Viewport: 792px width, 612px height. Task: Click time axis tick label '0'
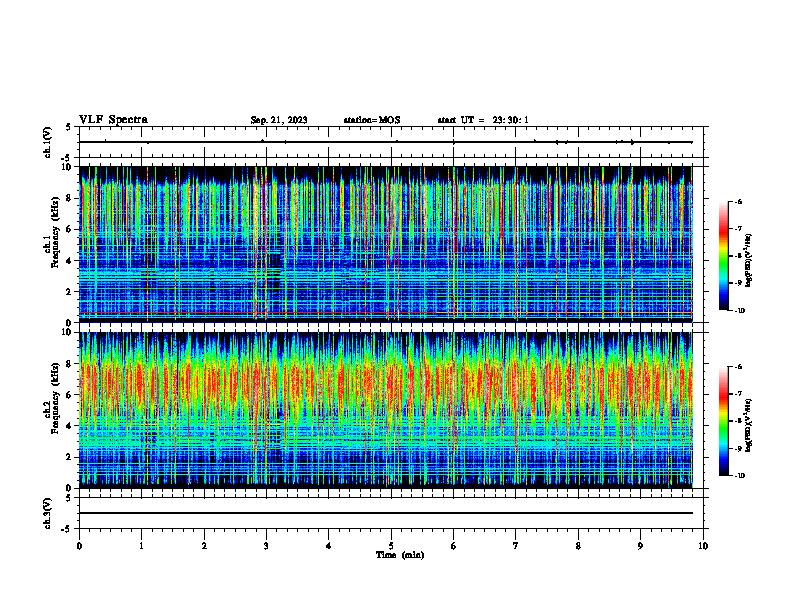click(x=79, y=546)
